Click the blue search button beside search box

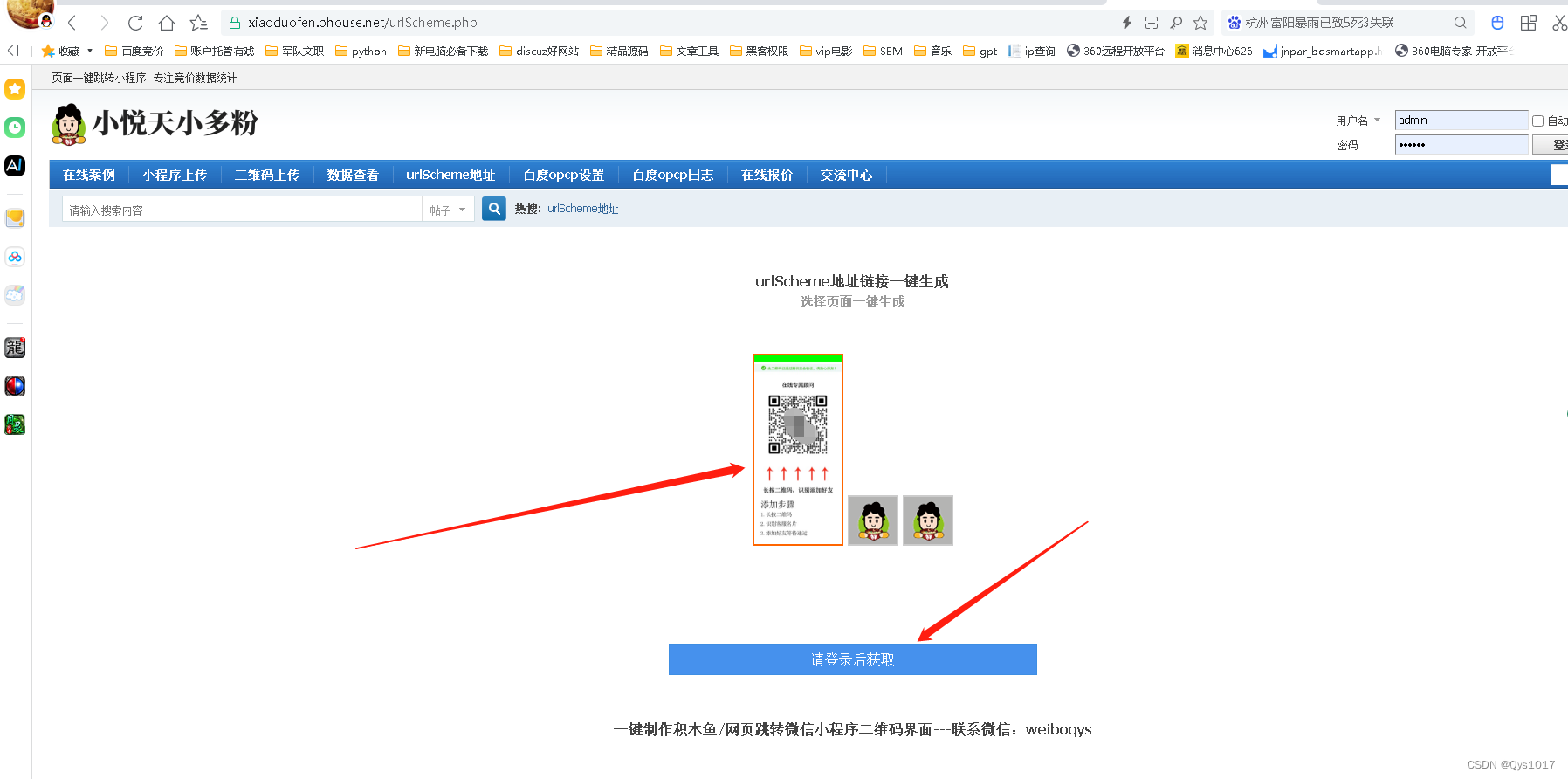coord(494,209)
